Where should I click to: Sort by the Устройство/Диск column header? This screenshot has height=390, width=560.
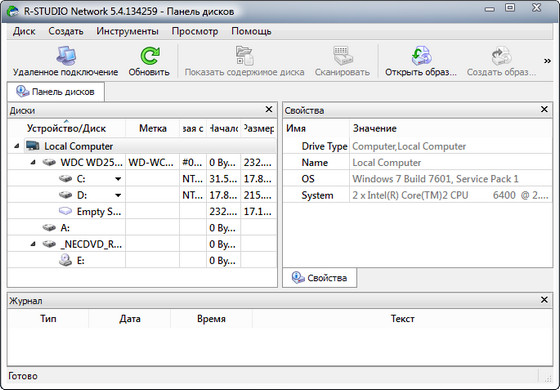[66, 129]
